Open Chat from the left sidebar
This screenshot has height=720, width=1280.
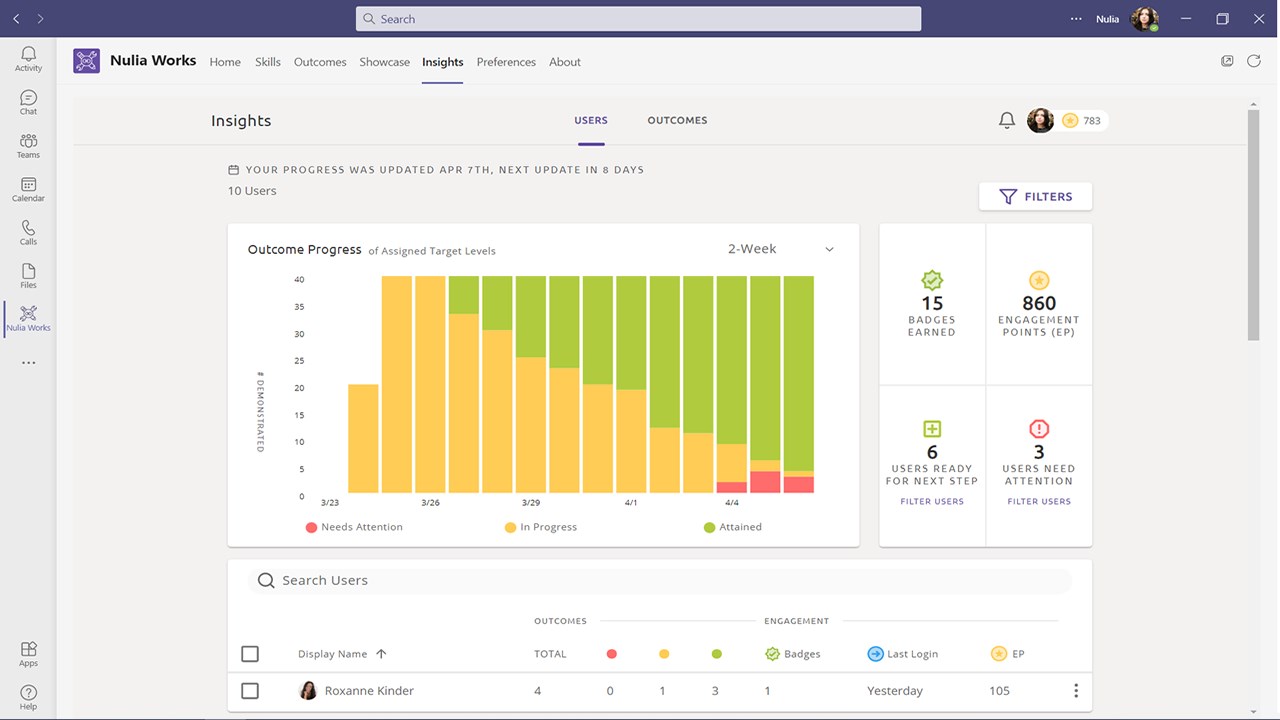pos(28,102)
